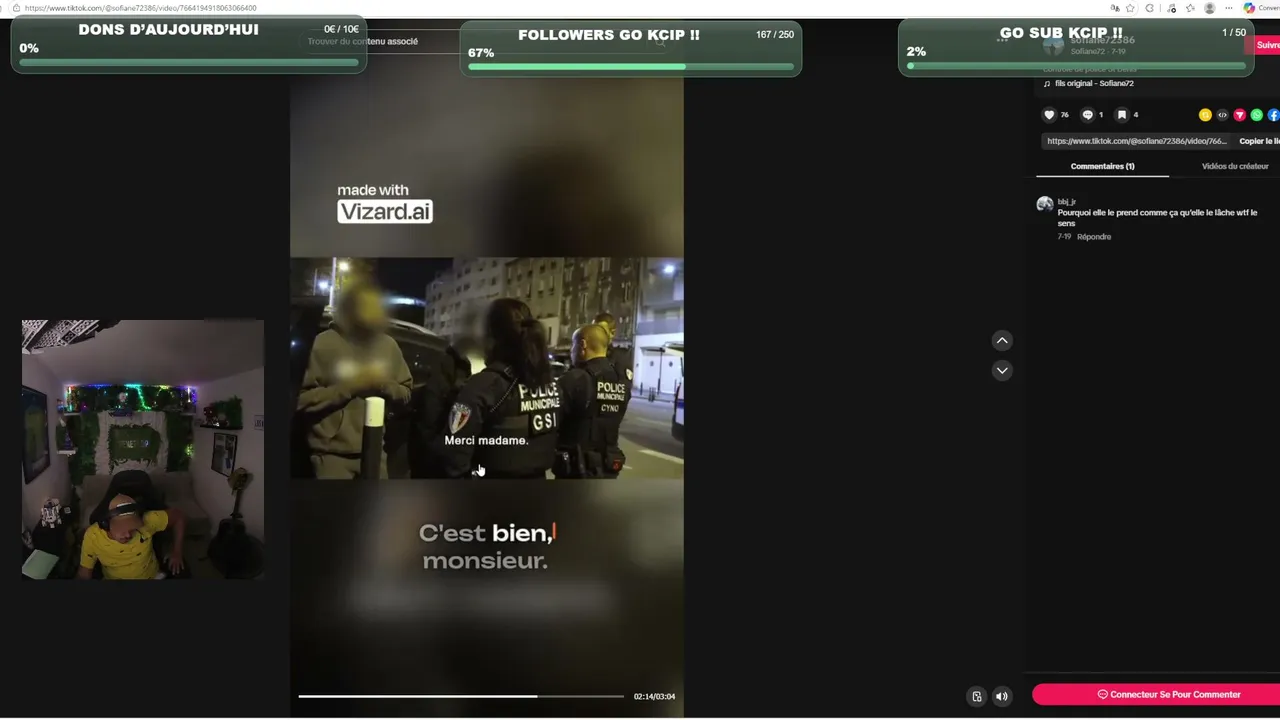Open commenter bbj_jr's profile name

click(x=1067, y=202)
